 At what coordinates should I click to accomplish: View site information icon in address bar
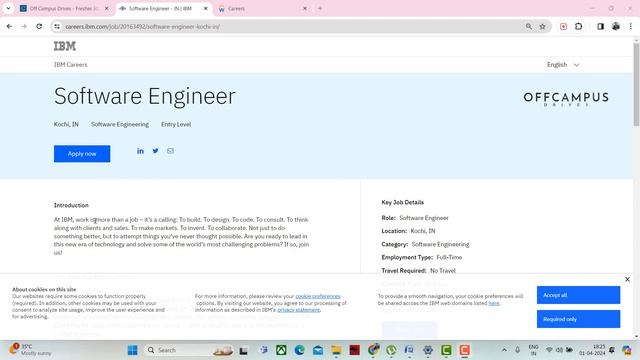57,27
